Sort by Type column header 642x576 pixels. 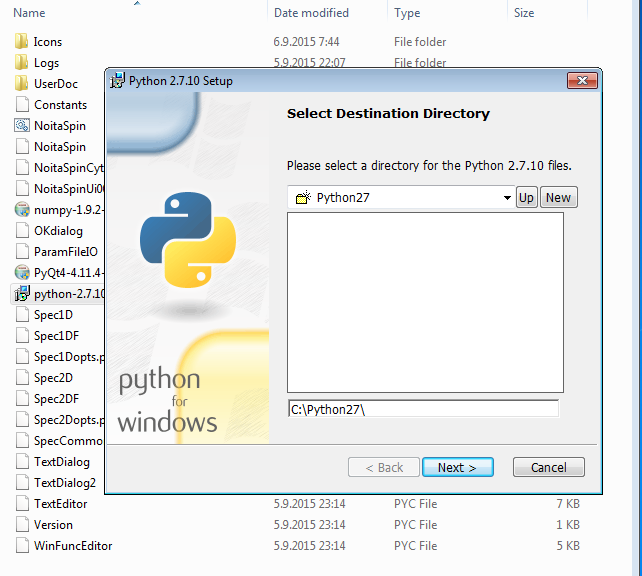click(407, 13)
